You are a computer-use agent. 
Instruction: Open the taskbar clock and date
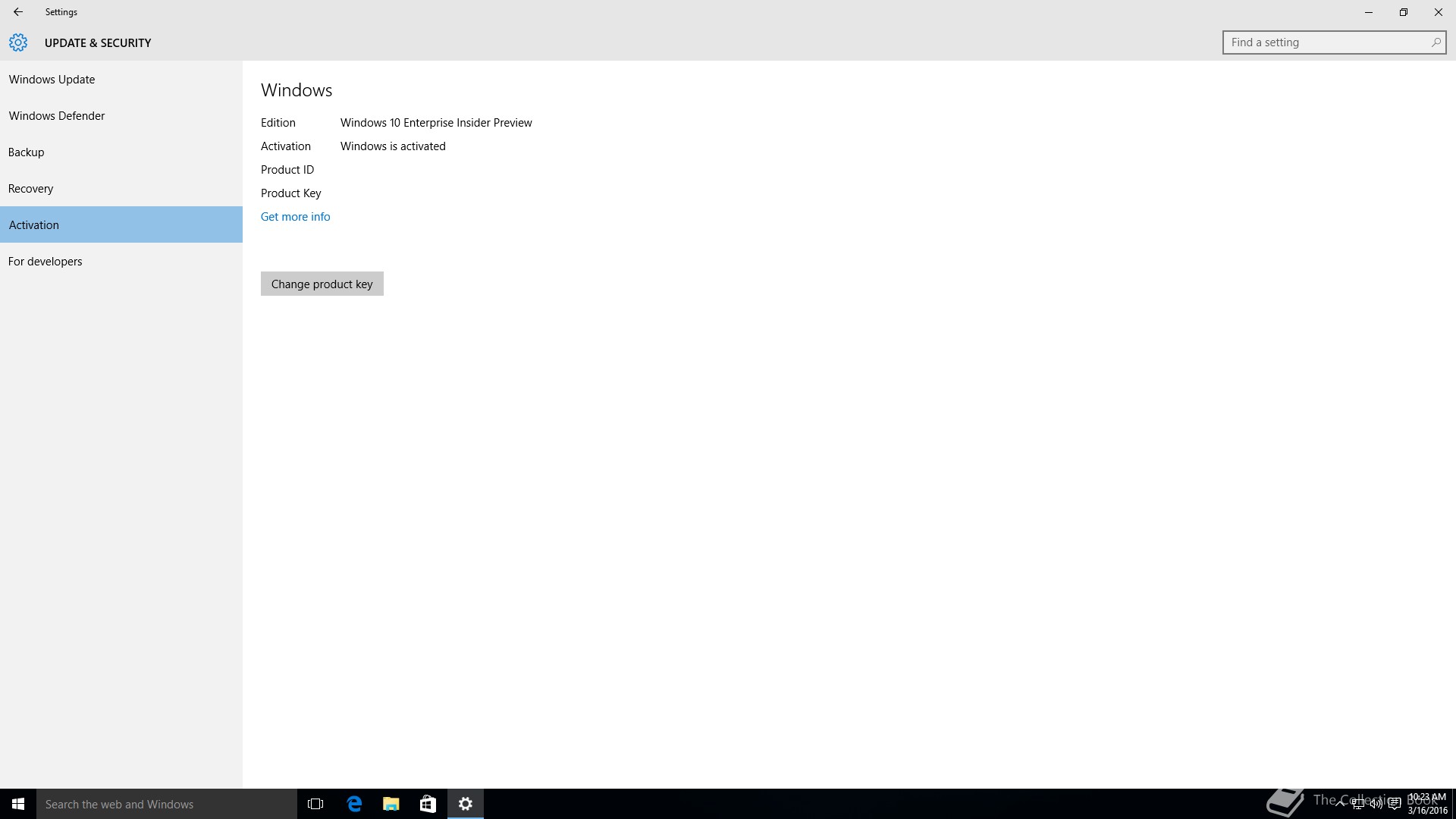(1427, 804)
